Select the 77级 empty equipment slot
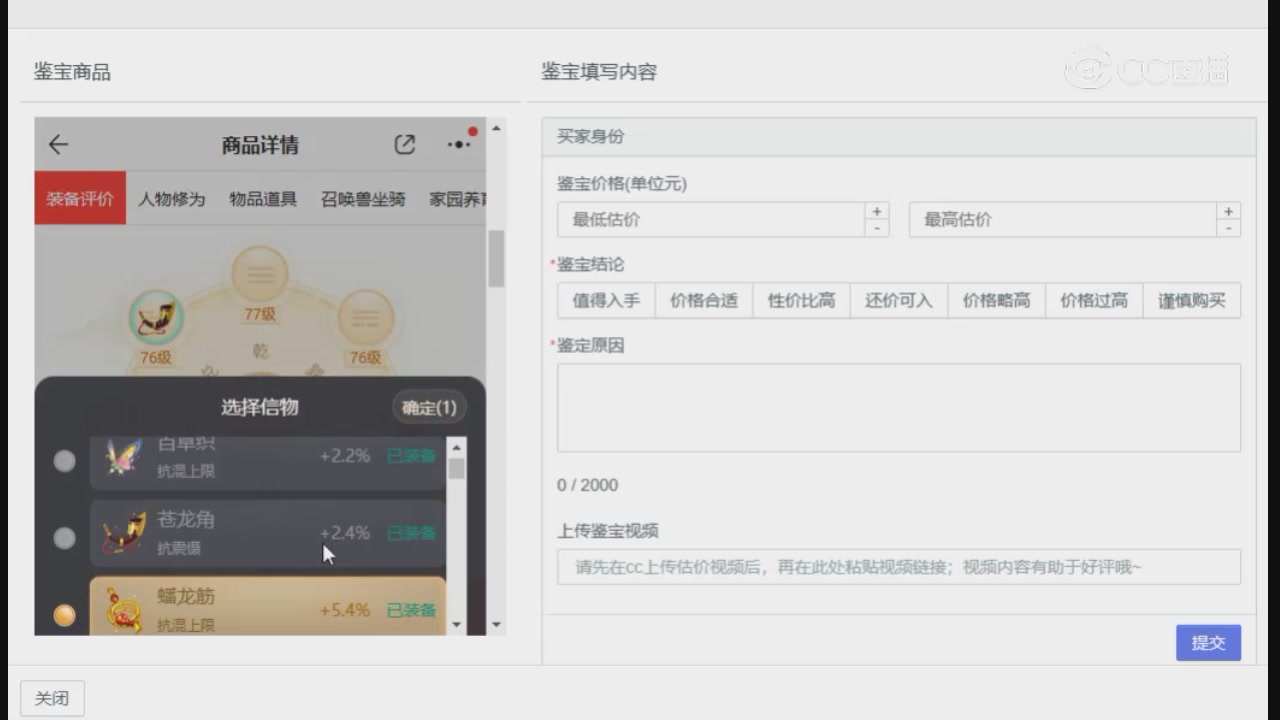This screenshot has height=720, width=1280. click(x=260, y=274)
